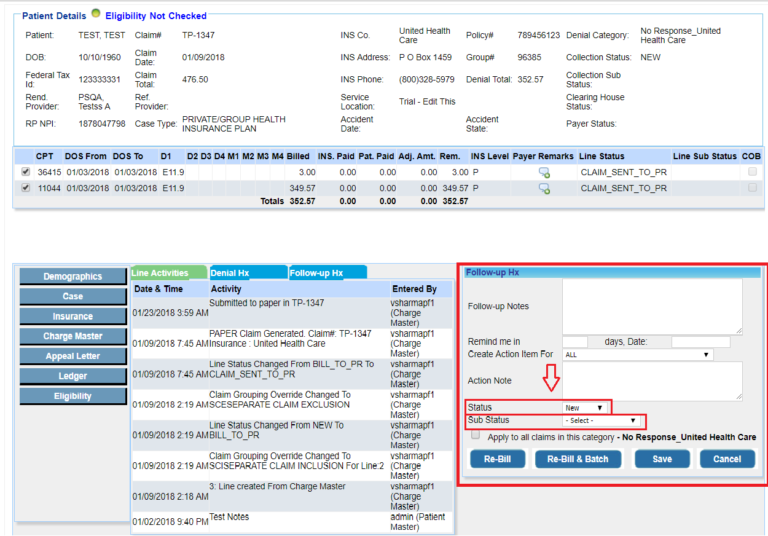Uncheck the CPT 36415 line checkbox
Image resolution: width=768 pixels, height=536 pixels.
pos(25,172)
